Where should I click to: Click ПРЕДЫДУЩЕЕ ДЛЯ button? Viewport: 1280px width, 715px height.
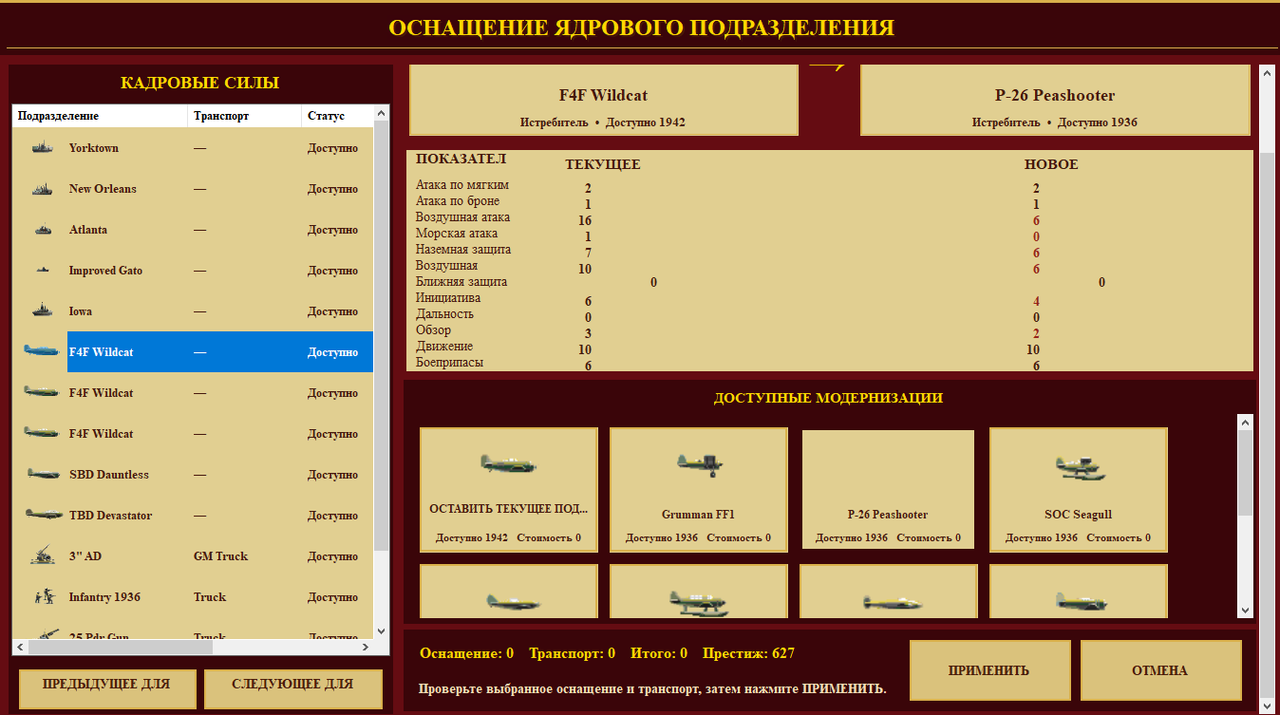(106, 689)
